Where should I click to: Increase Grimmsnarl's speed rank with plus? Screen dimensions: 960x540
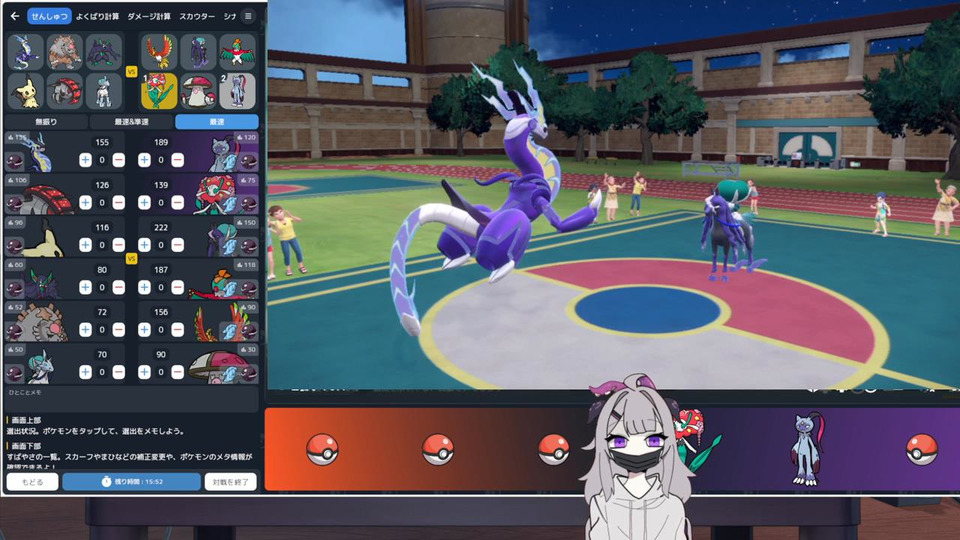click(85, 287)
